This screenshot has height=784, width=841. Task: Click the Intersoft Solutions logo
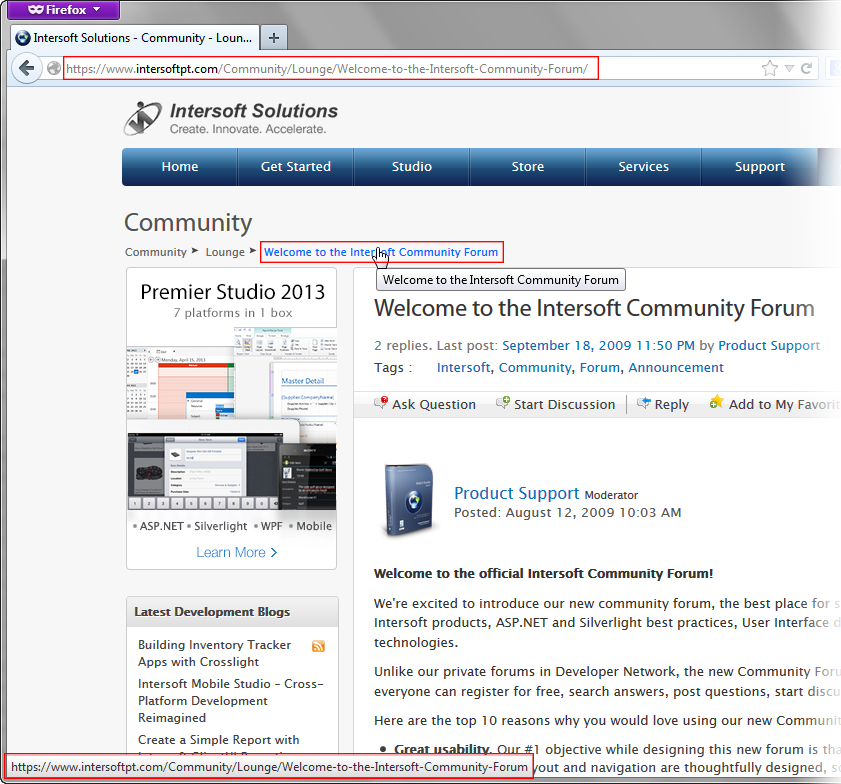point(231,119)
